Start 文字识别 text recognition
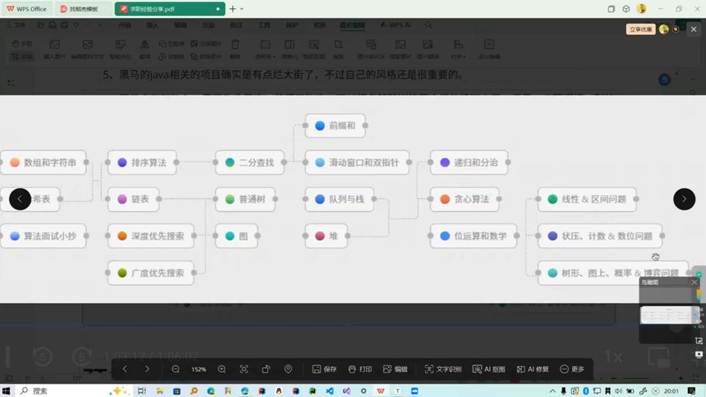 [443, 369]
